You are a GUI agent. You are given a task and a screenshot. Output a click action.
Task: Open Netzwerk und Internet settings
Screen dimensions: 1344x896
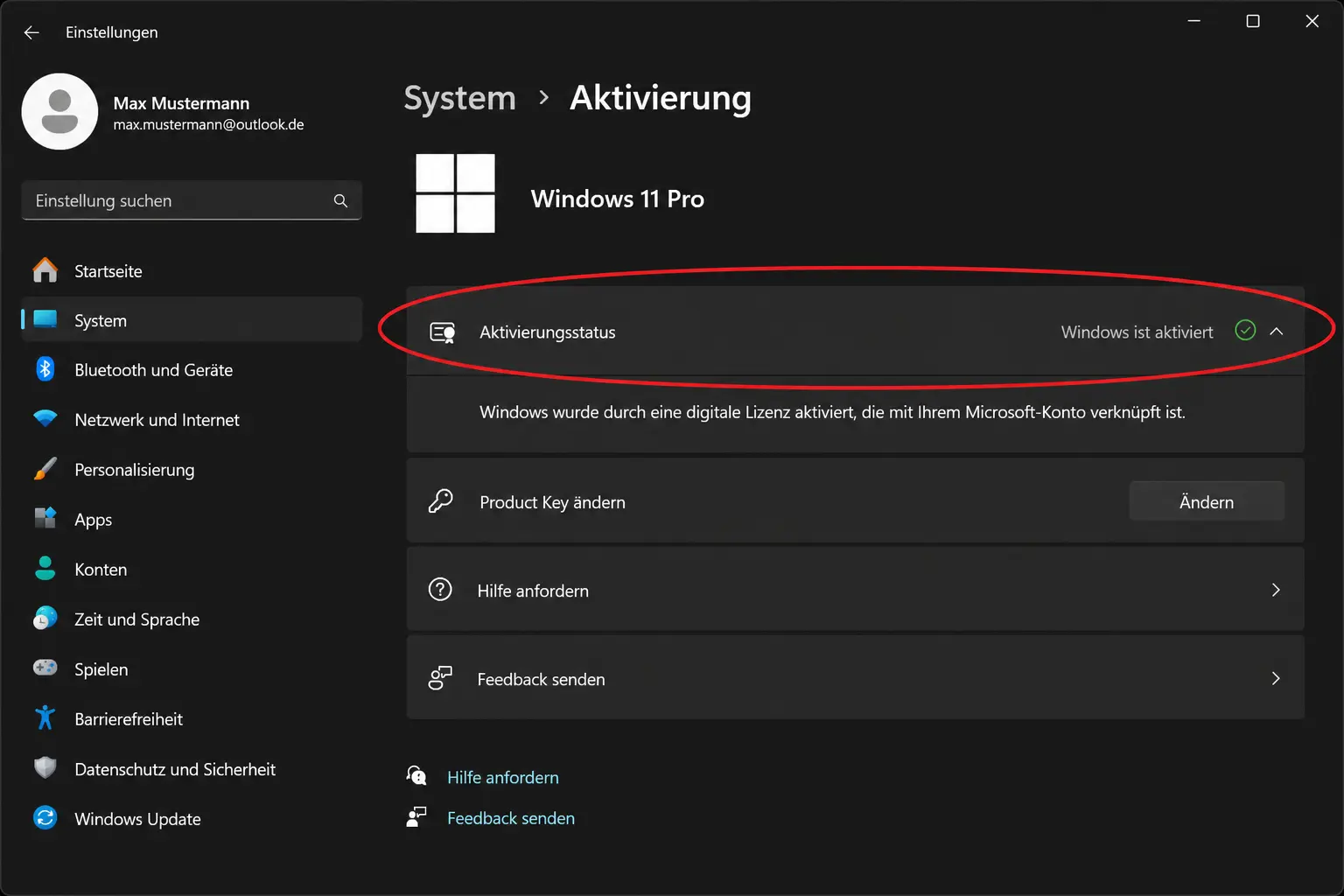pos(192,420)
